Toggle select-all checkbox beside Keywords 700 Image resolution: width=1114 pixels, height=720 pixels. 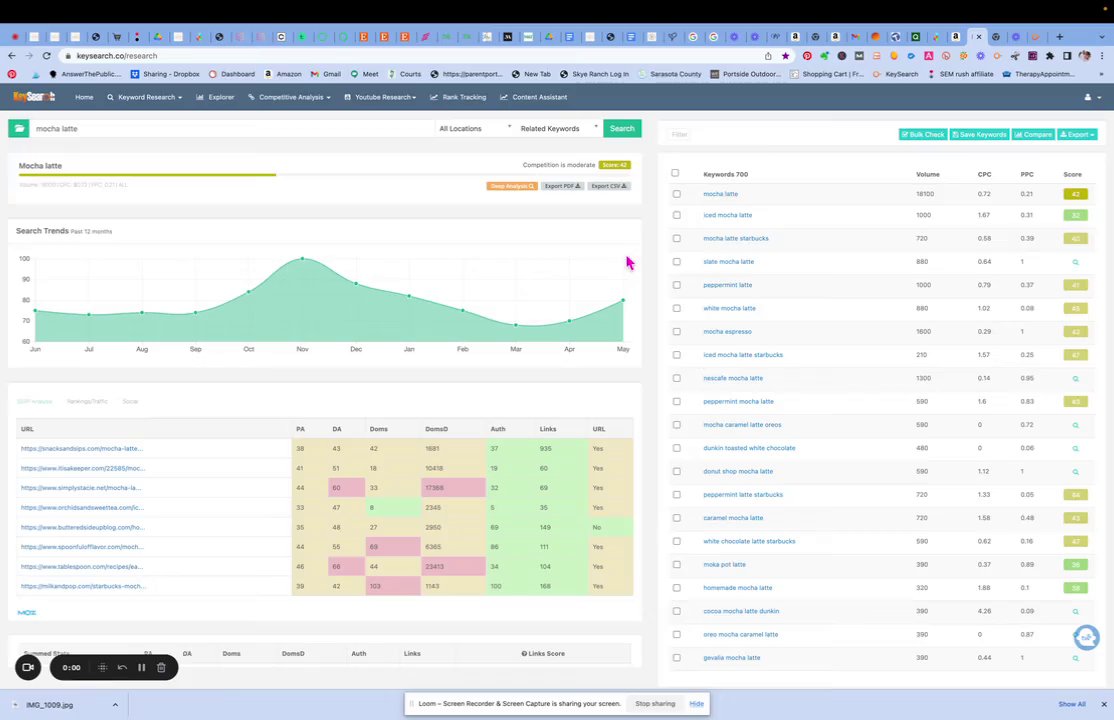[x=675, y=173]
